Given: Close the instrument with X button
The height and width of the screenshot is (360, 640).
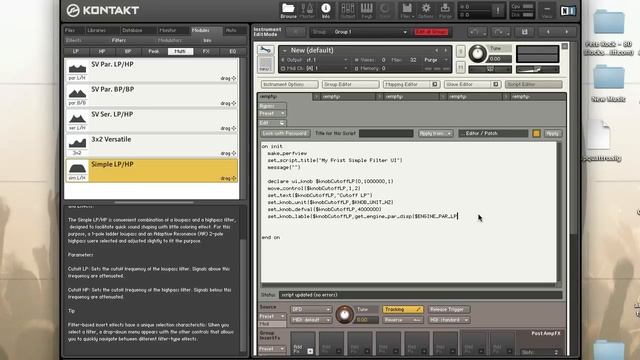Looking at the screenshot, I should [x=565, y=47].
